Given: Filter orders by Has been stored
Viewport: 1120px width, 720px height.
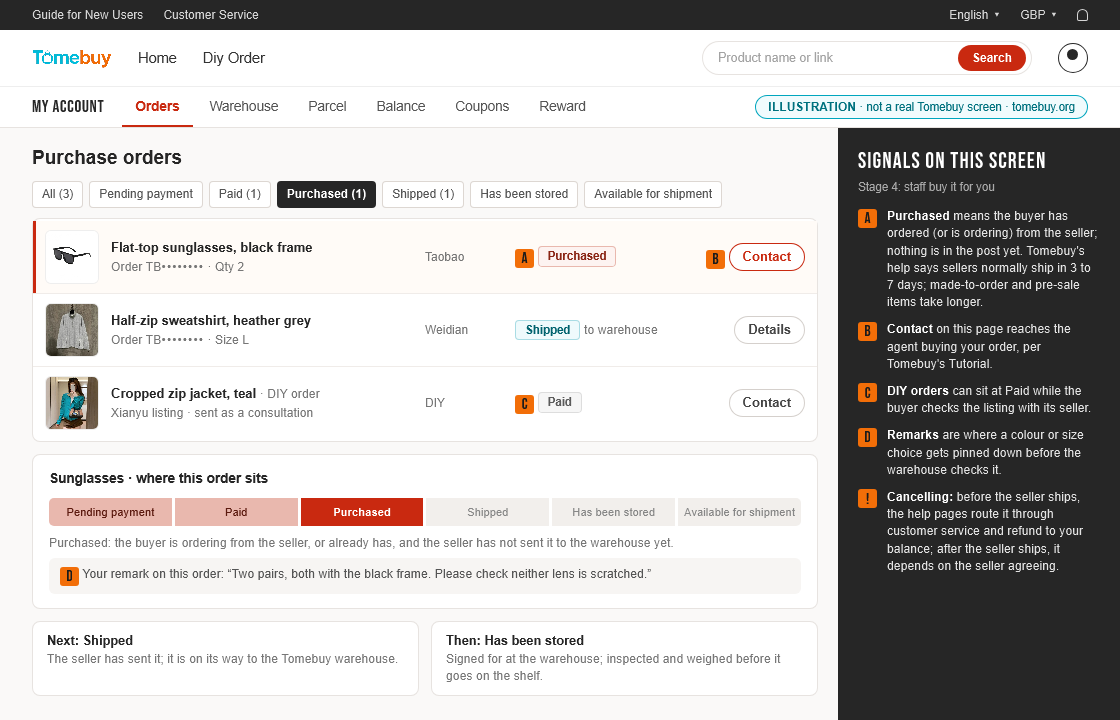Looking at the screenshot, I should [x=524, y=194].
